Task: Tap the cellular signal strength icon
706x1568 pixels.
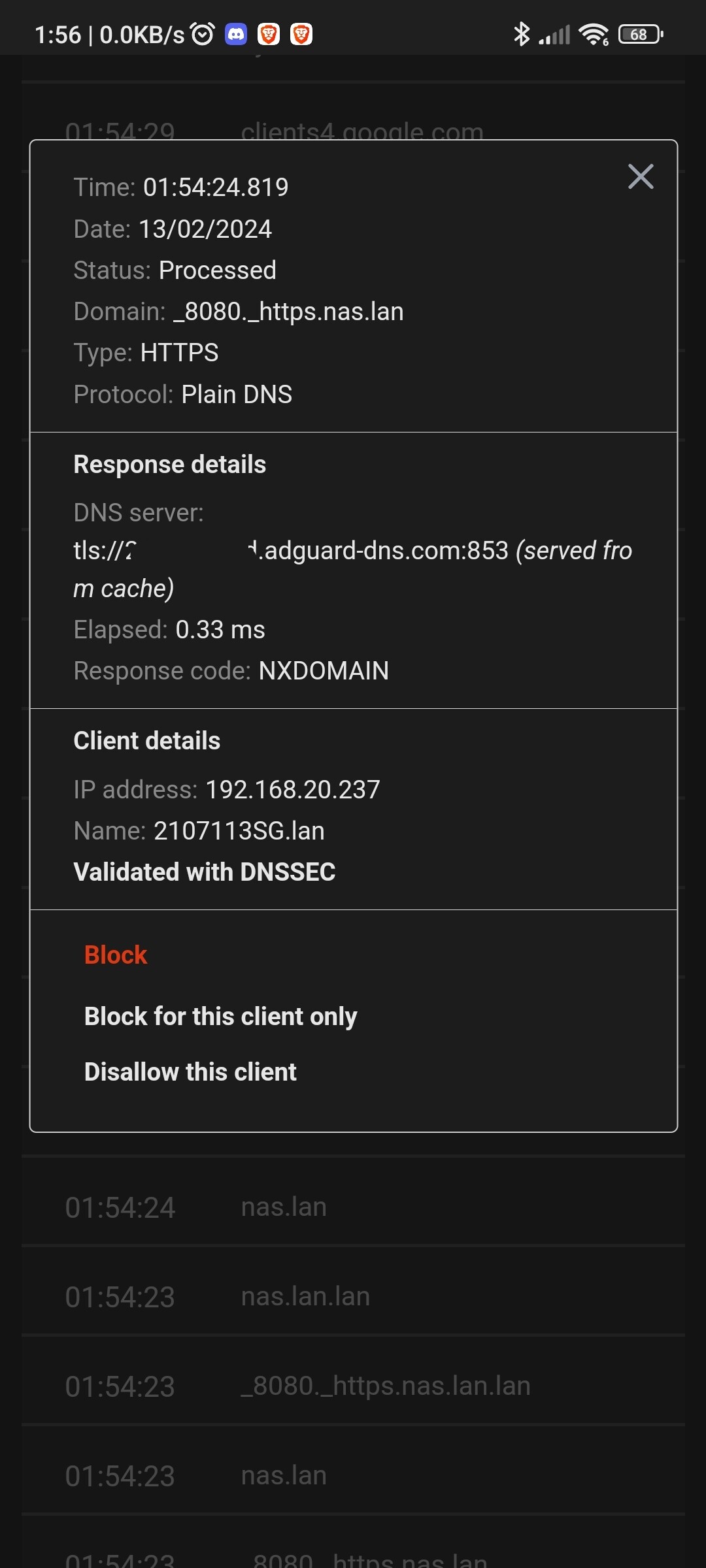Action: pos(554,34)
